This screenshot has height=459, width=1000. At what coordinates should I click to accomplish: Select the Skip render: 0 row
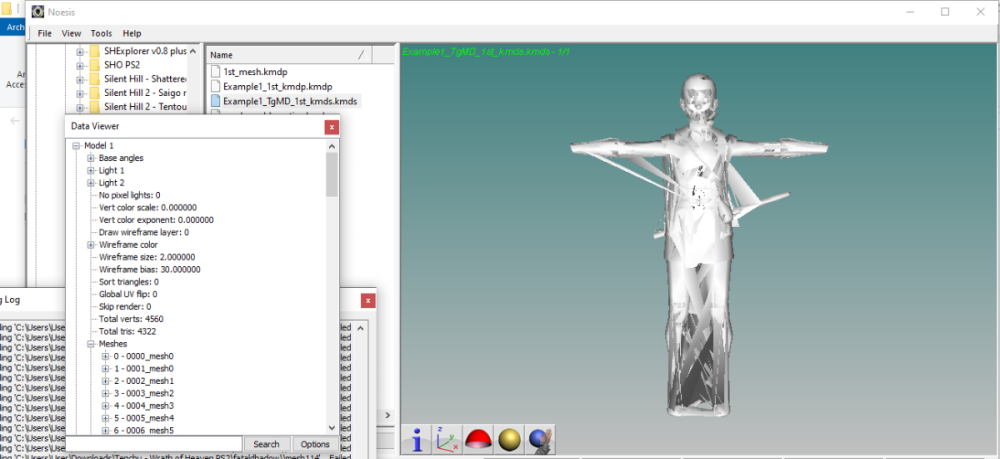pyautogui.click(x=125, y=307)
